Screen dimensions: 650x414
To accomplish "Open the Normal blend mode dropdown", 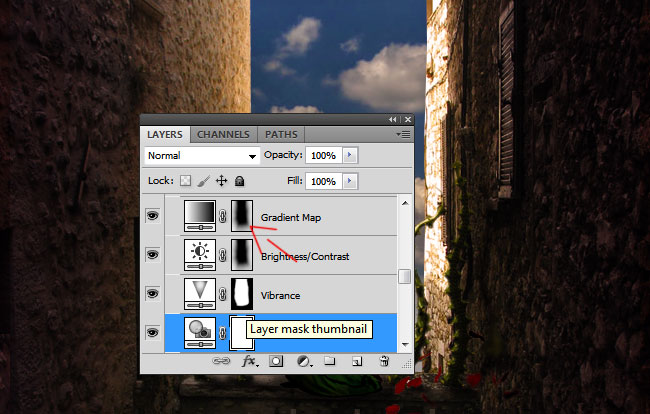I will [202, 156].
